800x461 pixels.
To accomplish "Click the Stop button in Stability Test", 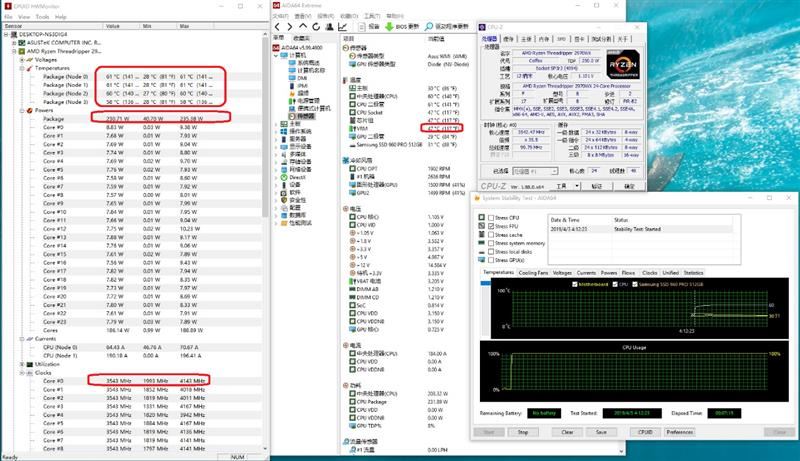I will tap(523, 432).
